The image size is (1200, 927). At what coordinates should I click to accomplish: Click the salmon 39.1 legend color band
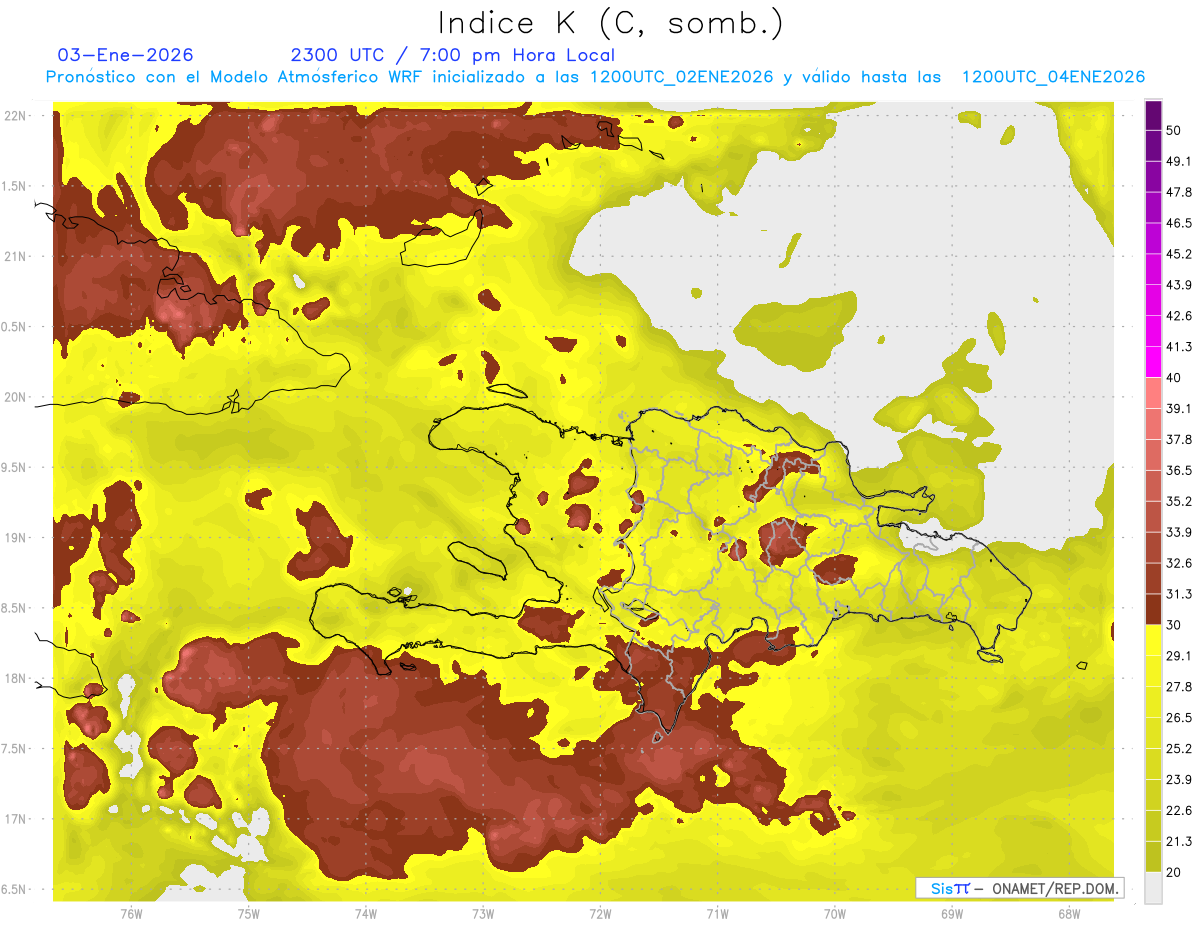(x=1153, y=393)
